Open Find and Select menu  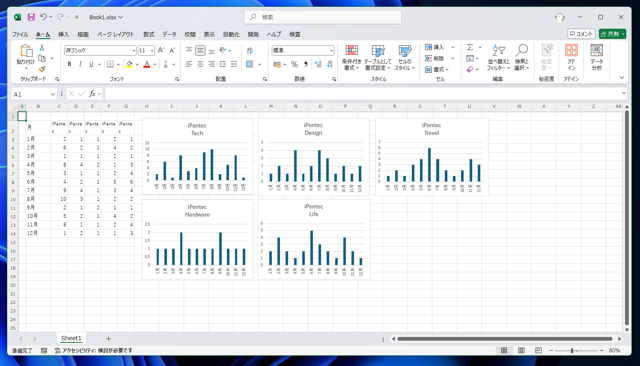pyautogui.click(x=521, y=58)
